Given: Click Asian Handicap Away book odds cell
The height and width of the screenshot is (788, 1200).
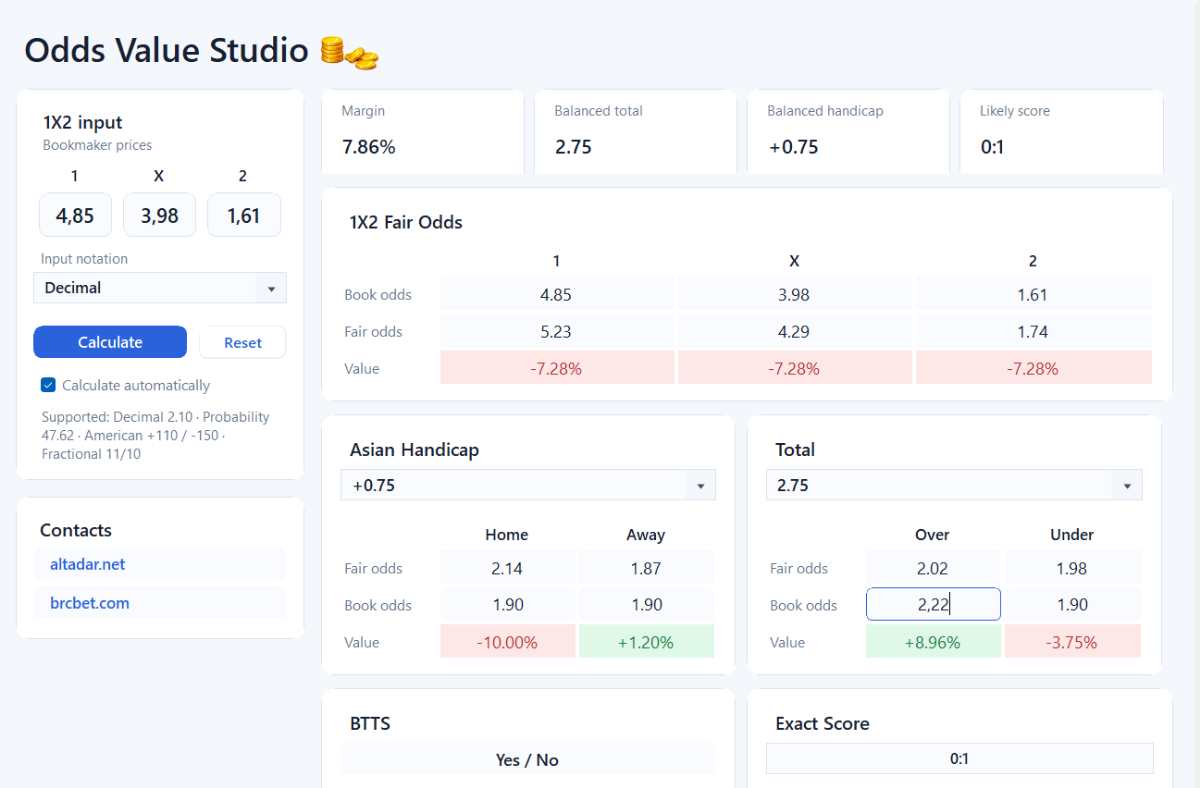Looking at the screenshot, I should [646, 605].
